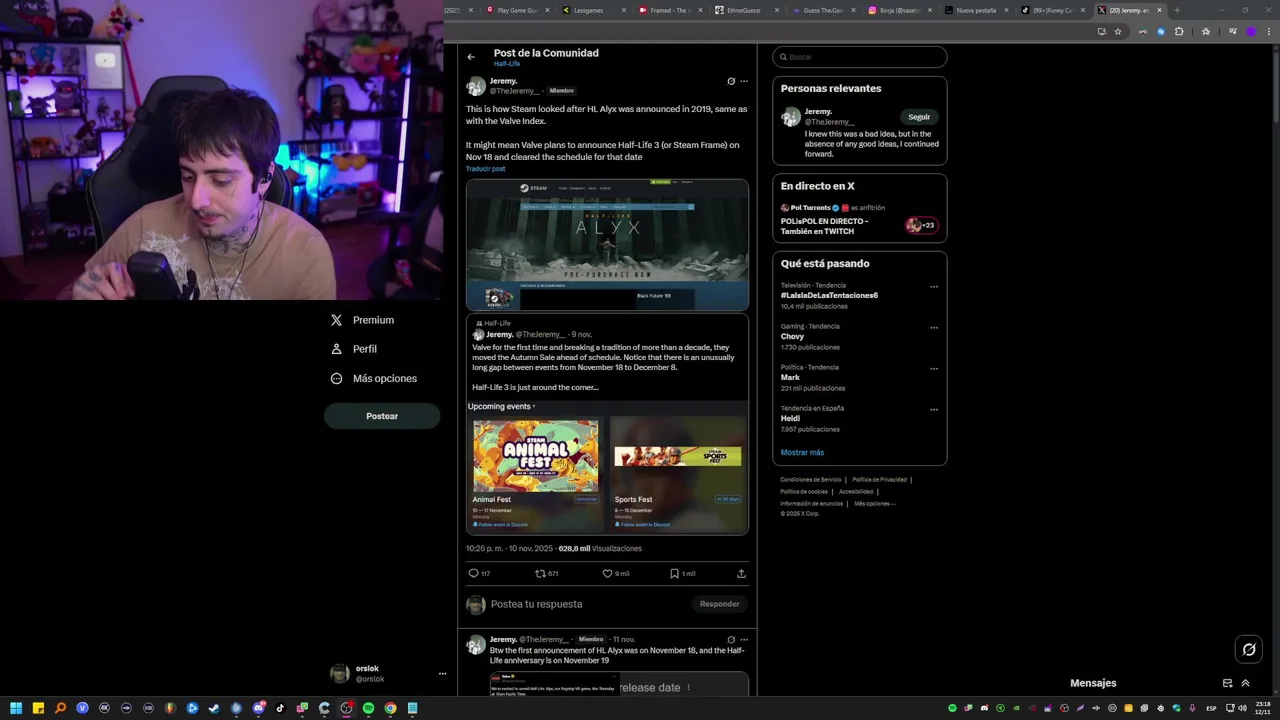
Task: Open more options menu on main post
Action: coord(743,81)
